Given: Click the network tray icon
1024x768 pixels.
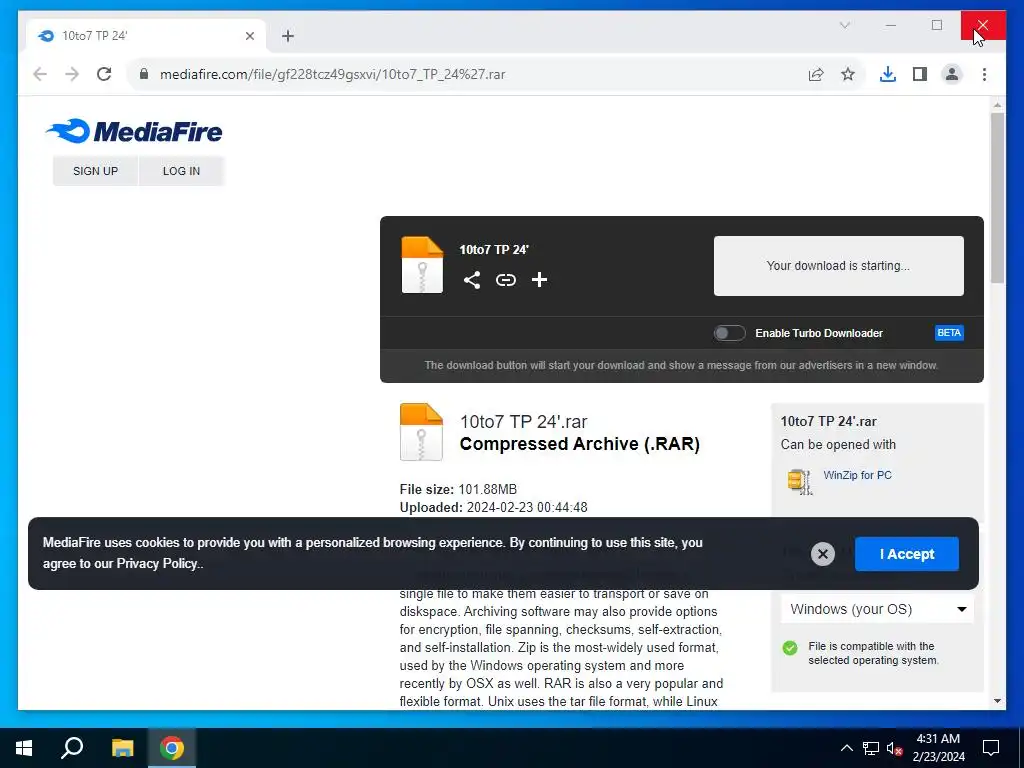Looking at the screenshot, I should [871, 748].
